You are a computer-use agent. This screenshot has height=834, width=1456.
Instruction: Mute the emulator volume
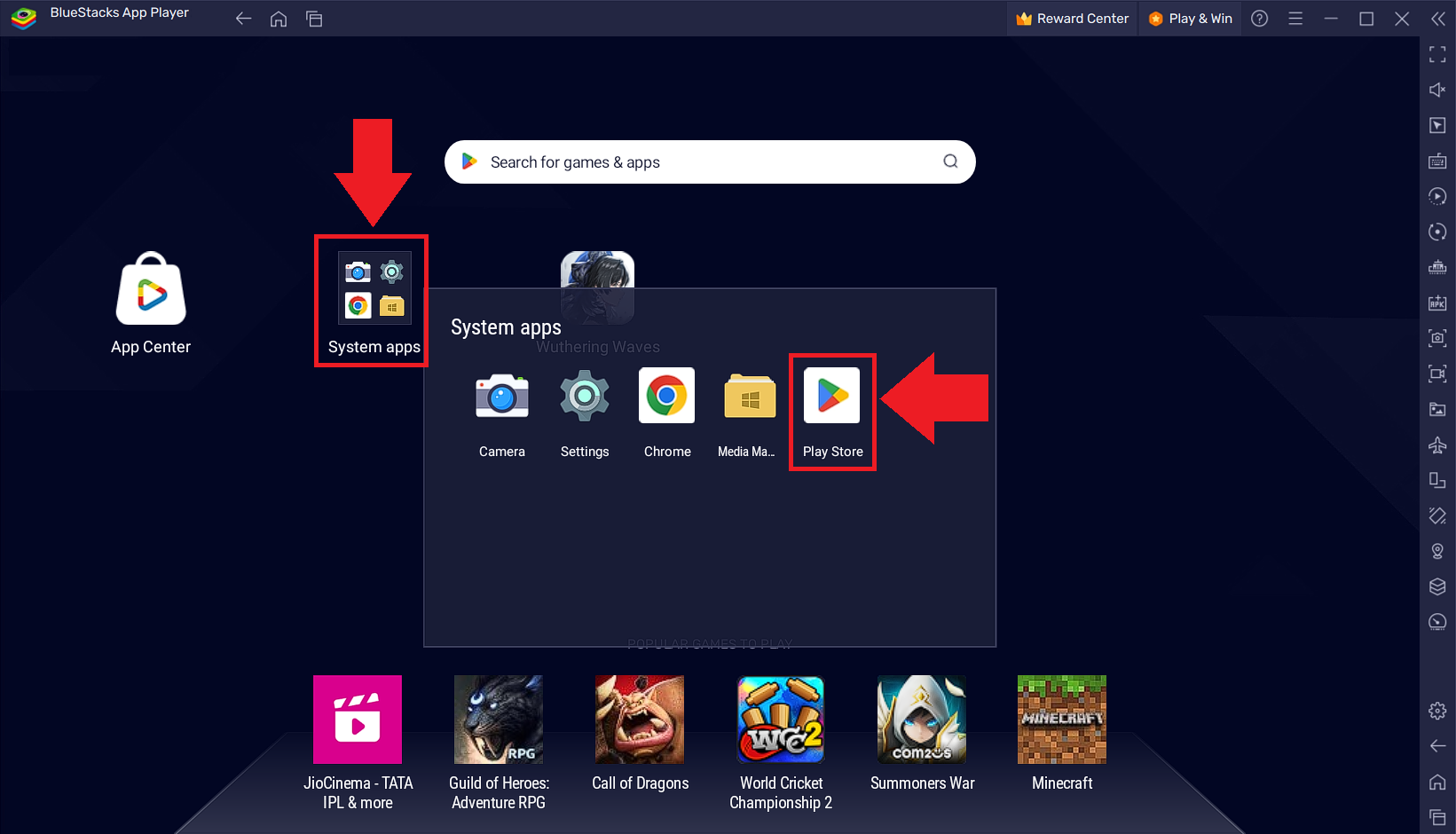click(x=1437, y=90)
